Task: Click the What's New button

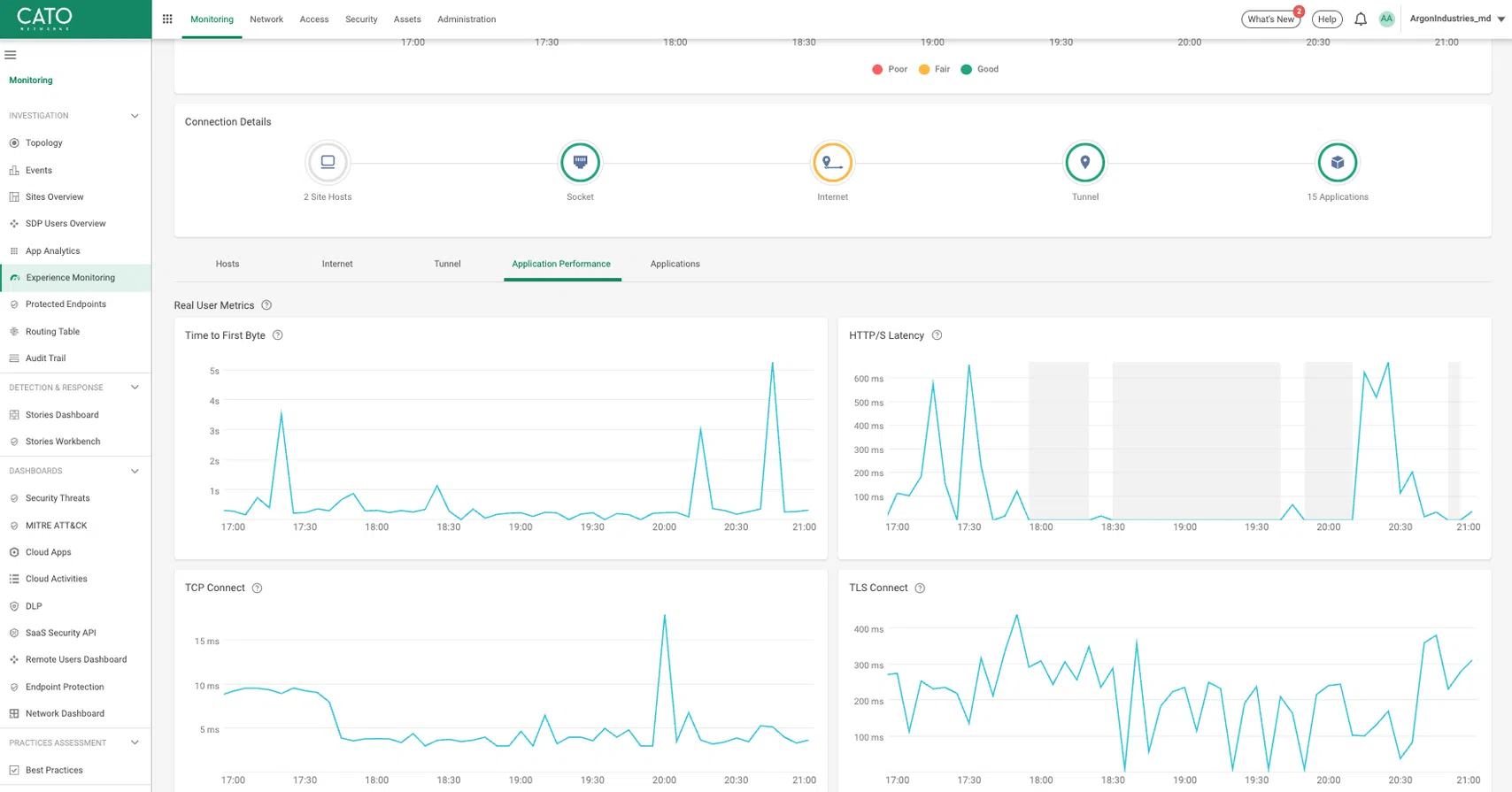Action: pos(1270,19)
